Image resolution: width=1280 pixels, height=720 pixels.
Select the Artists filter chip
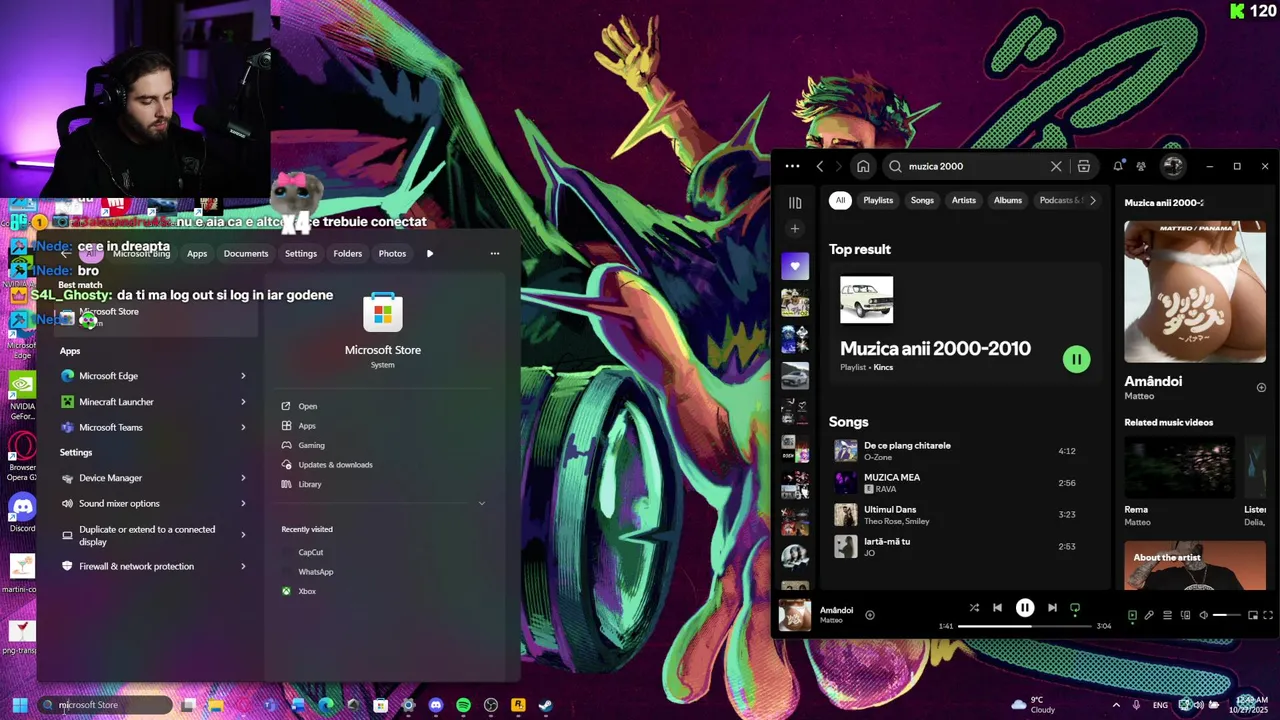coord(964,200)
